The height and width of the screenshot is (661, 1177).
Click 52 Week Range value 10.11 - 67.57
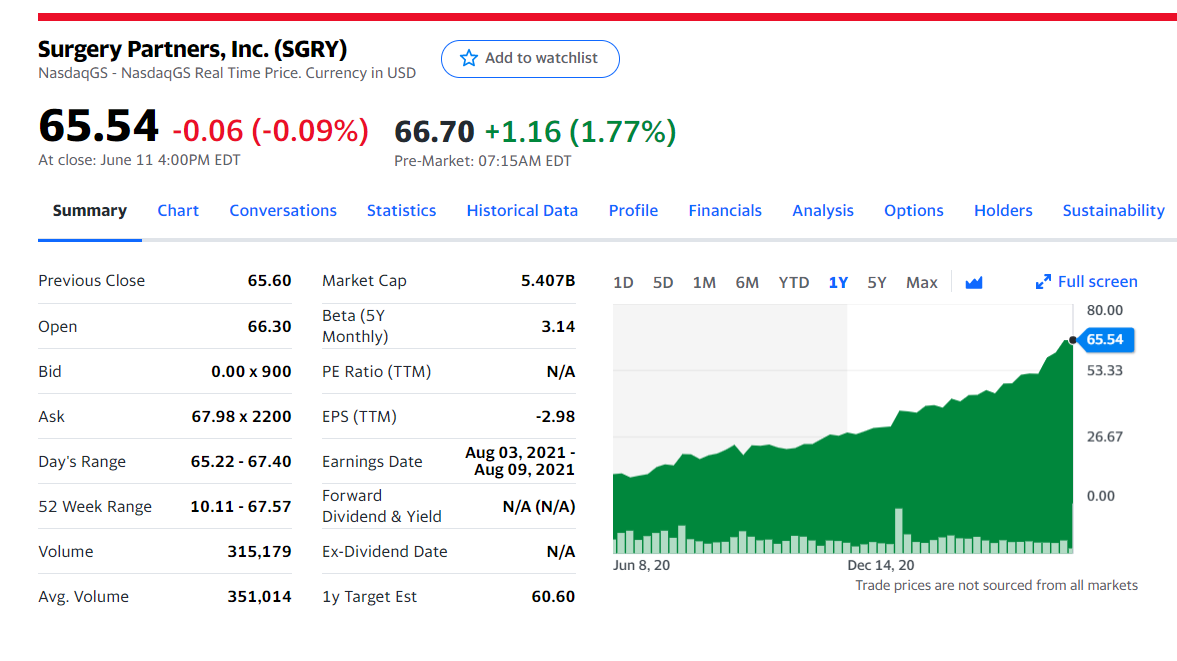[x=241, y=506]
